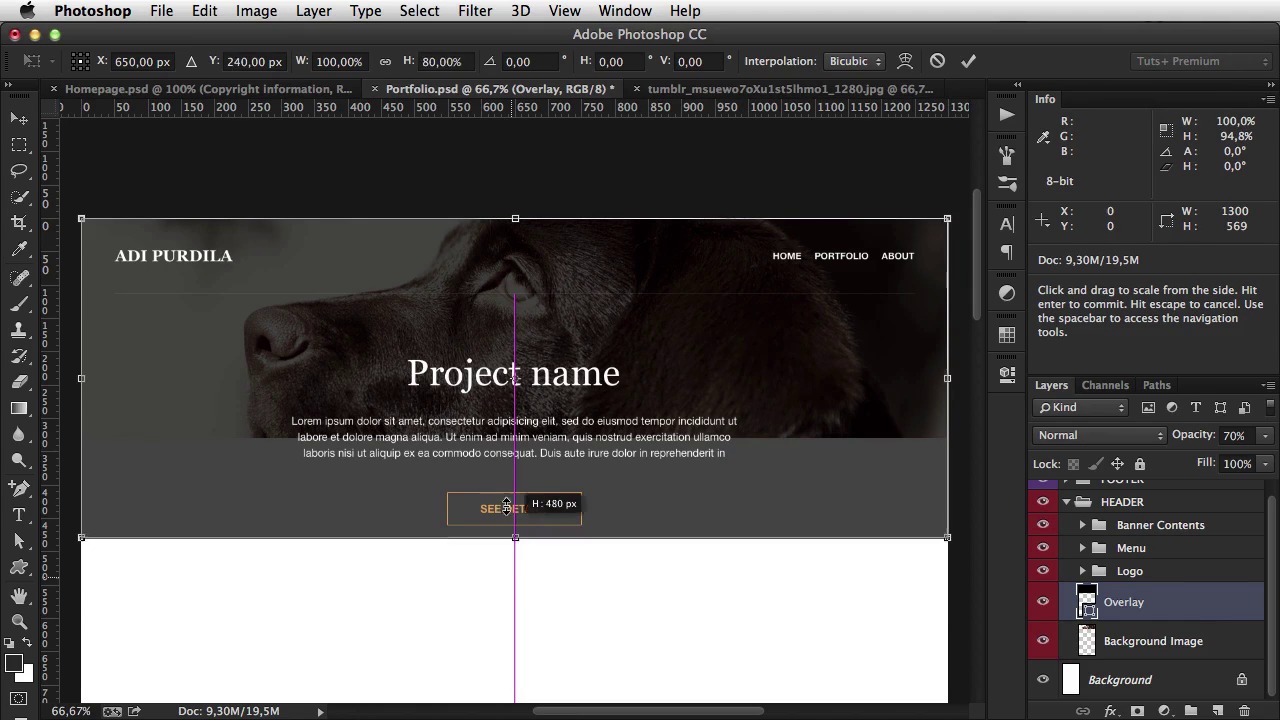Image resolution: width=1280 pixels, height=720 pixels.
Task: Hide the Overlay layer
Action: 1043,602
